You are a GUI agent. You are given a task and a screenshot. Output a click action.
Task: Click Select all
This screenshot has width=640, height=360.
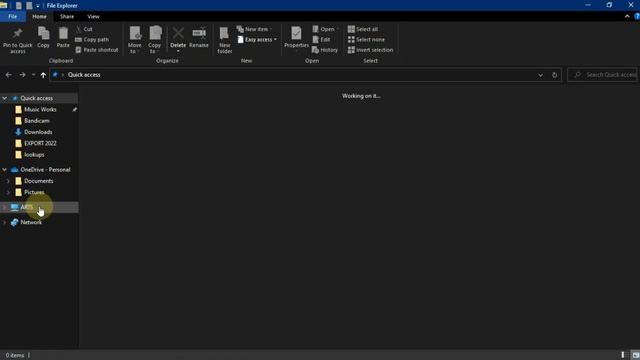(363, 29)
